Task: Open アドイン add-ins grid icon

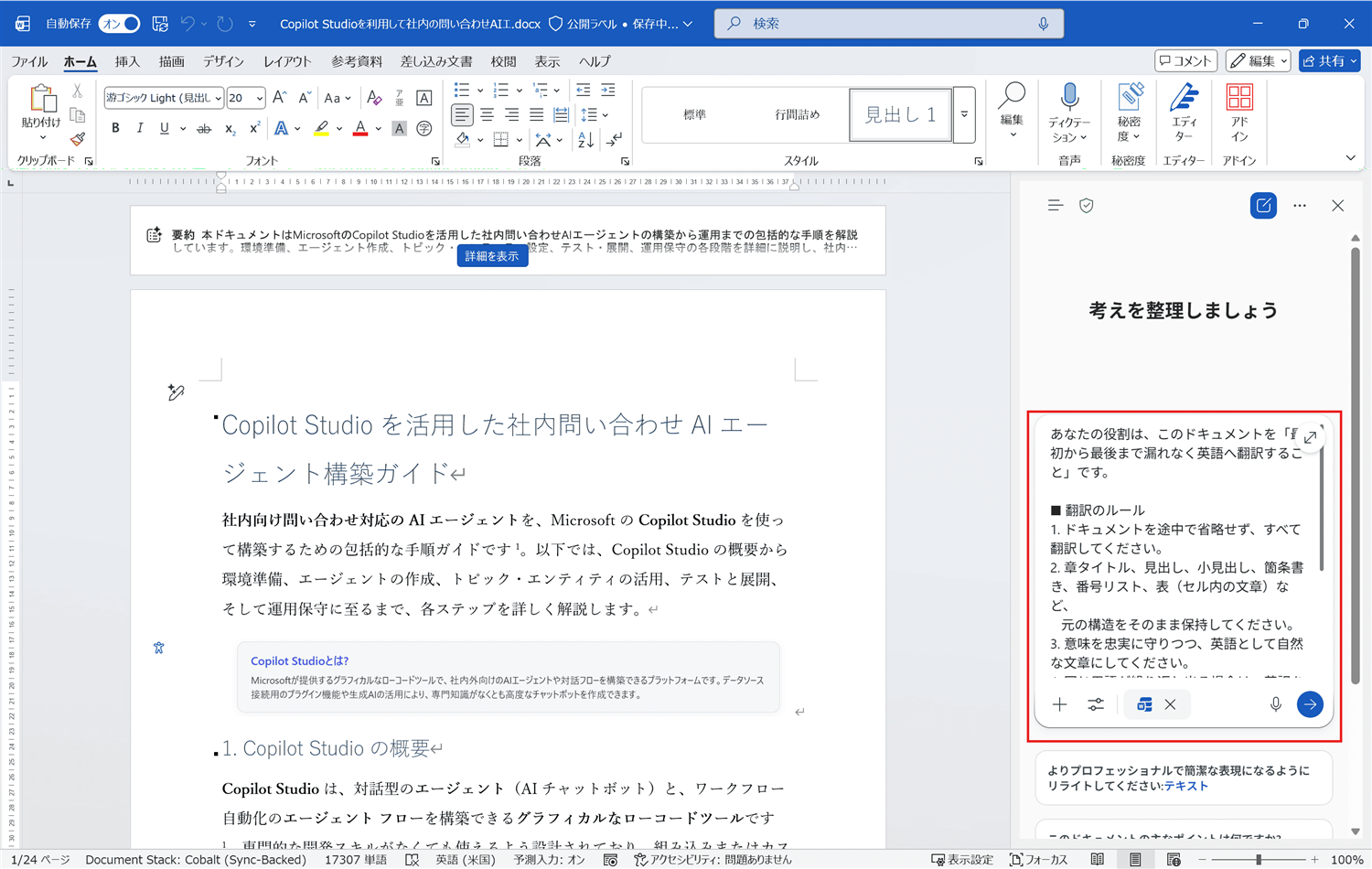Action: (1239, 97)
